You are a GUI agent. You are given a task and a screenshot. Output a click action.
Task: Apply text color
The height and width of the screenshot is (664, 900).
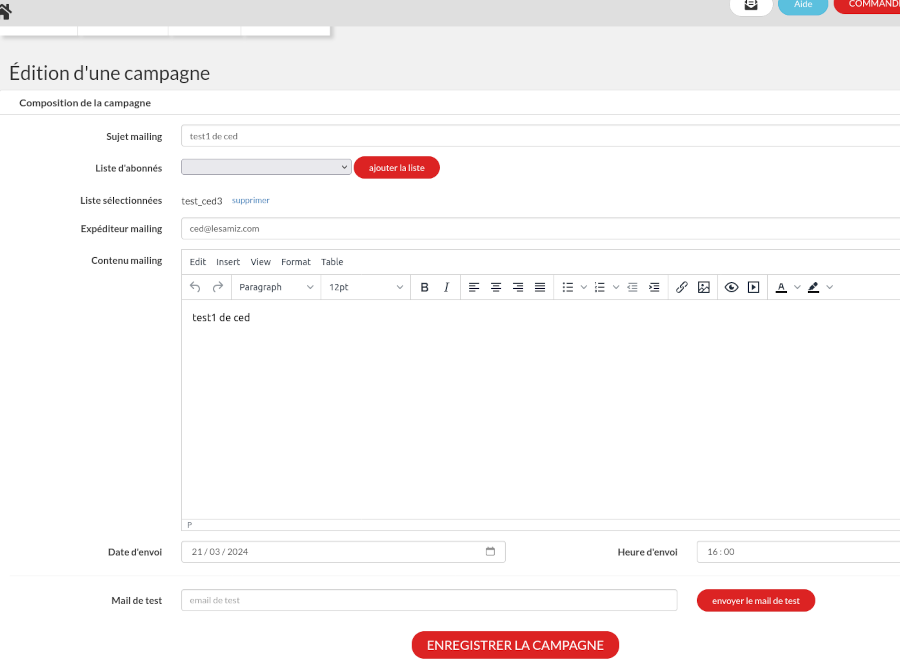pyautogui.click(x=781, y=287)
